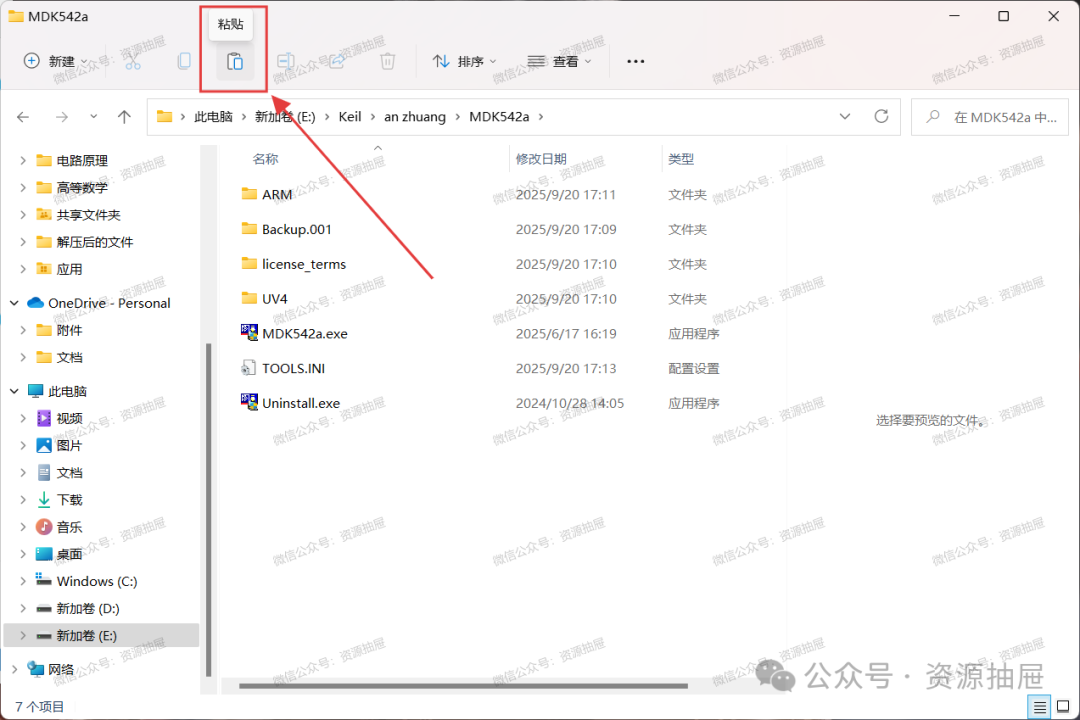This screenshot has height=720, width=1080.
Task: Select the 应用 folder in the sidebar
Action: point(69,269)
